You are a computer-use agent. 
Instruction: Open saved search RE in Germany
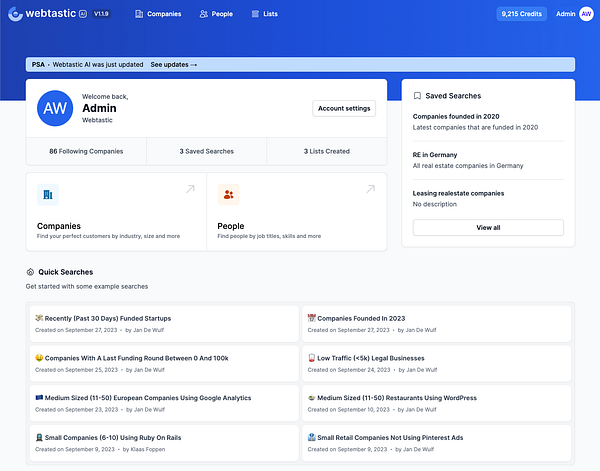pyautogui.click(x=488, y=160)
